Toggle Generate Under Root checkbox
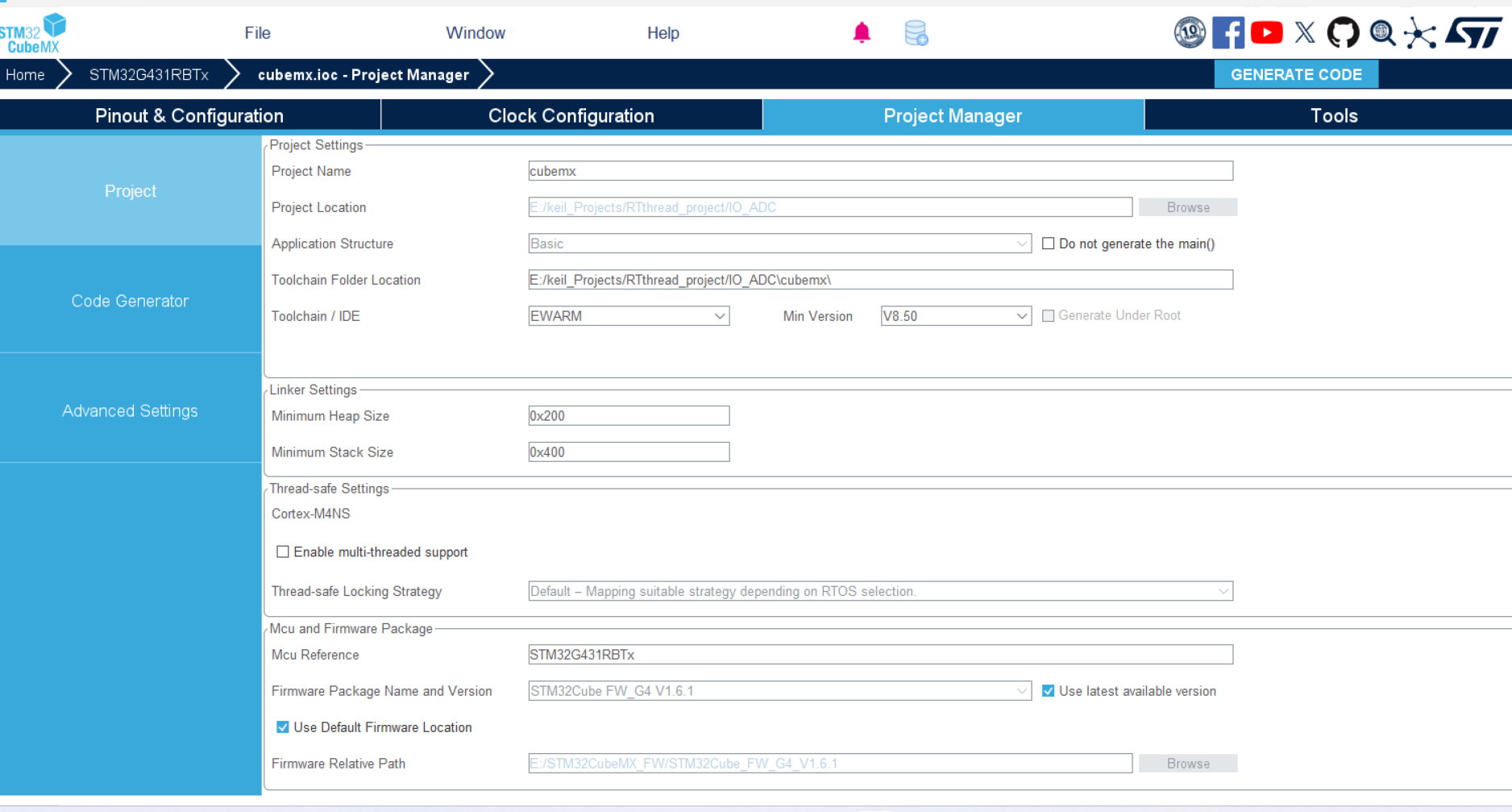Viewport: 1512px width, 812px height. [x=1048, y=316]
